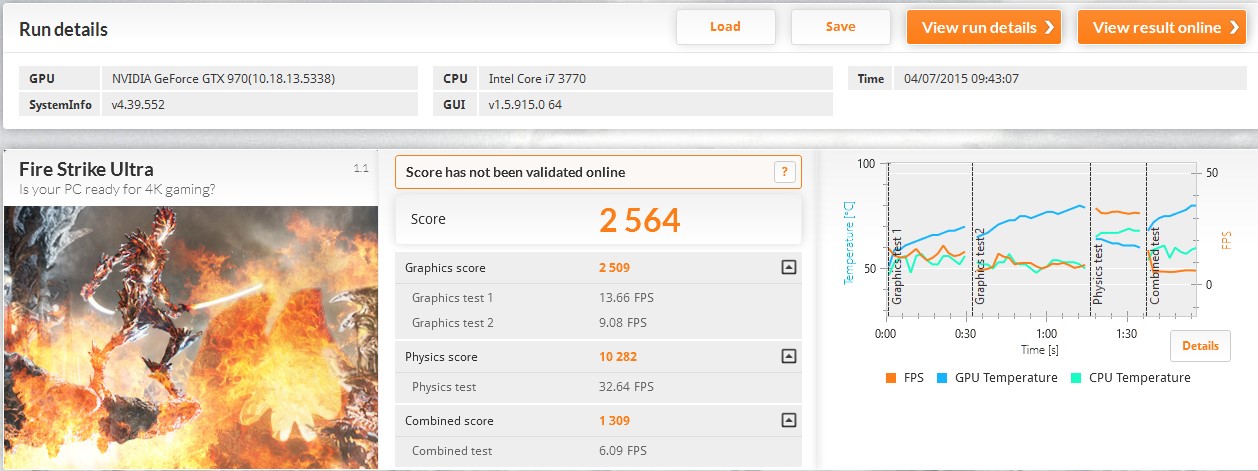Click the Load button
This screenshot has height=471, width=1258.
(725, 27)
